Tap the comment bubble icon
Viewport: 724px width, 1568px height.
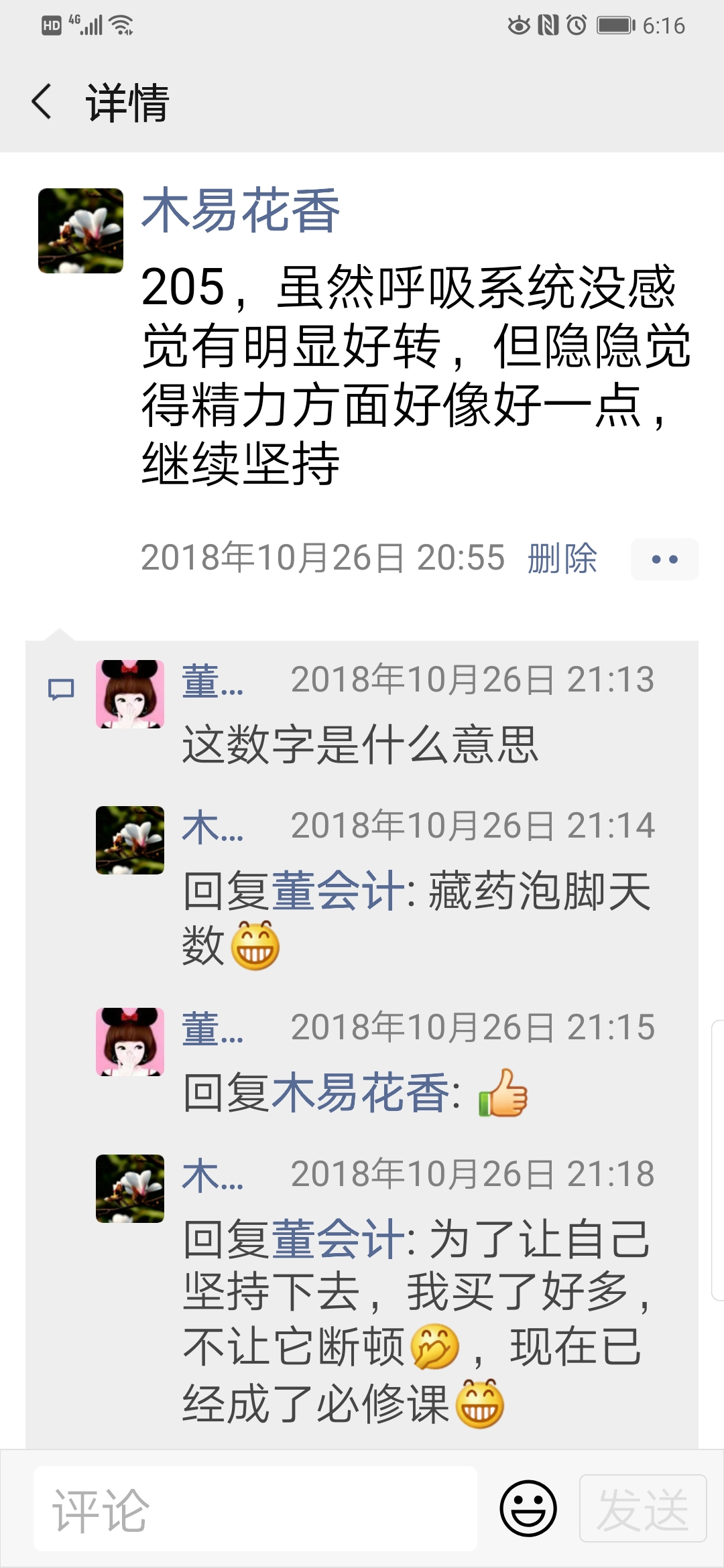pos(61,689)
